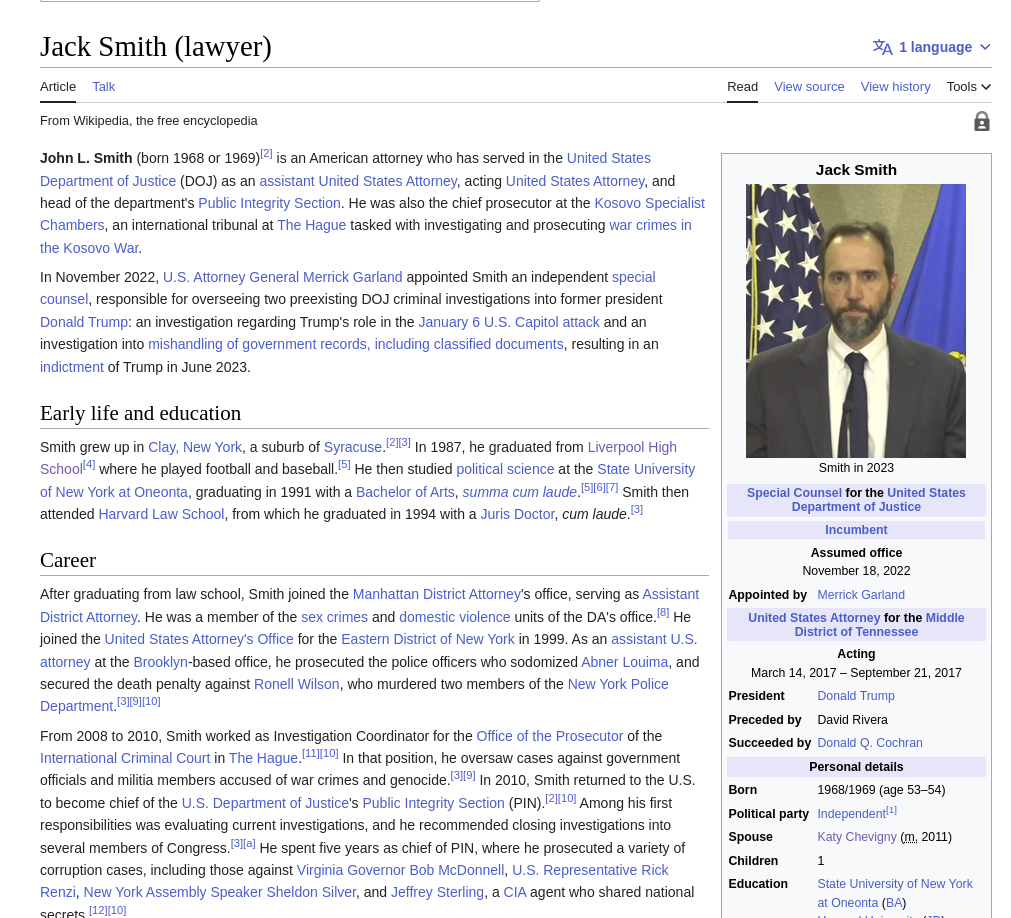Open the Donald Trump link in second paragraph

coord(84,322)
